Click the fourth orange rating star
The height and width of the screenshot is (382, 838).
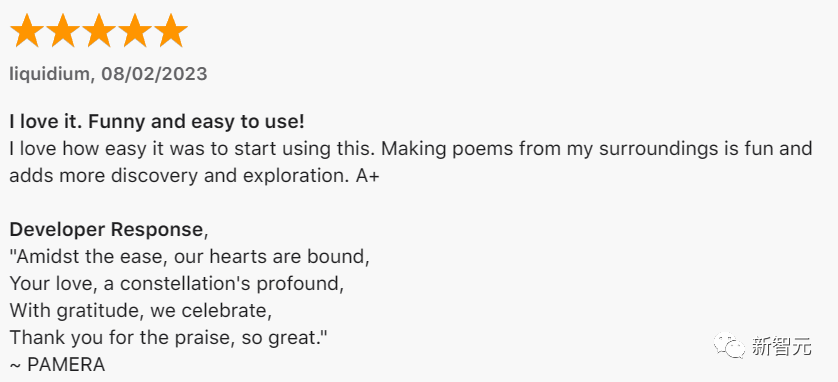pyautogui.click(x=135, y=30)
